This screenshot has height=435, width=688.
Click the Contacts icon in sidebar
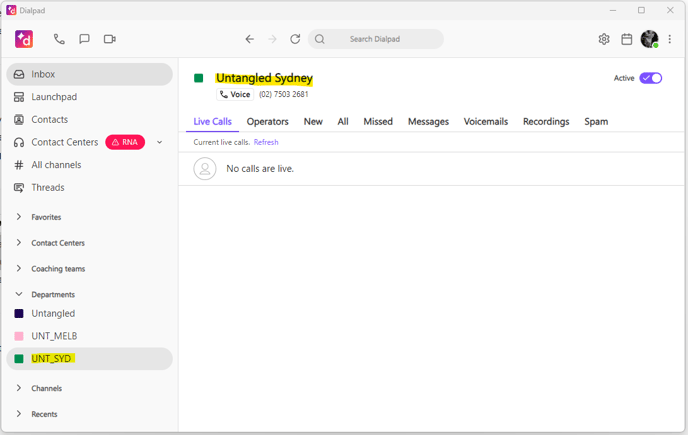click(19, 119)
